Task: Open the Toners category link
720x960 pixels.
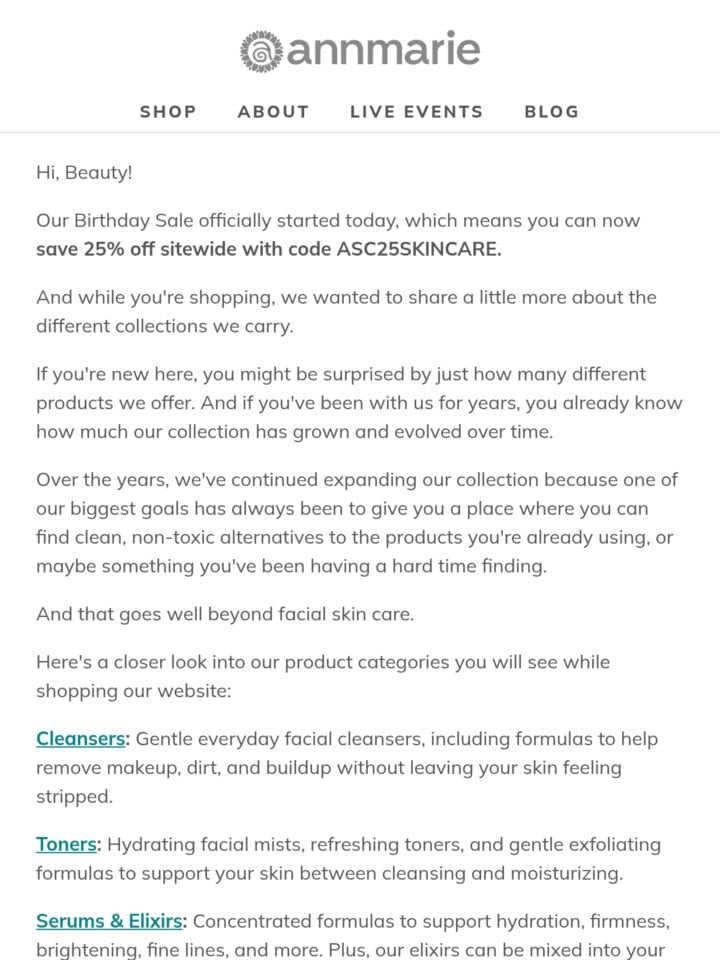Action: pyautogui.click(x=66, y=844)
